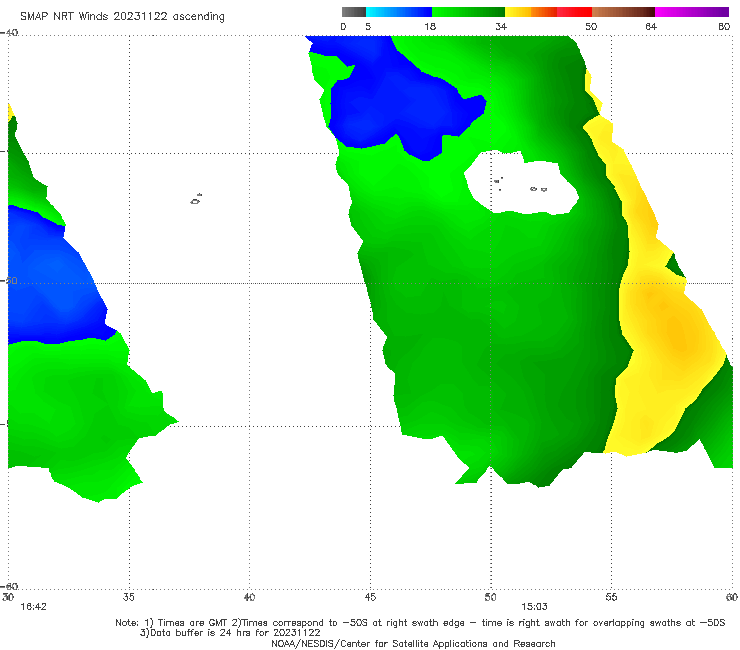Click the color bar label "64"
The height and width of the screenshot is (650, 740).
(651, 26)
